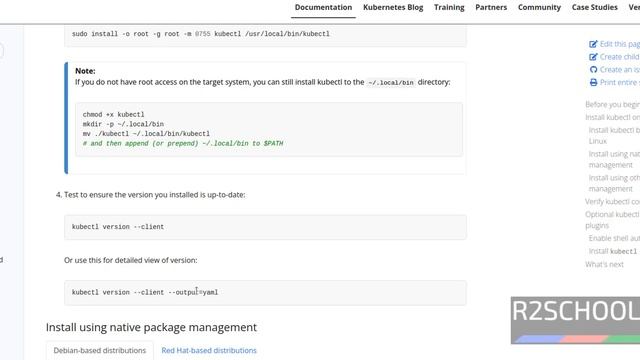640x360 pixels.
Task: Open the Create child page link
Action: [x=620, y=57]
